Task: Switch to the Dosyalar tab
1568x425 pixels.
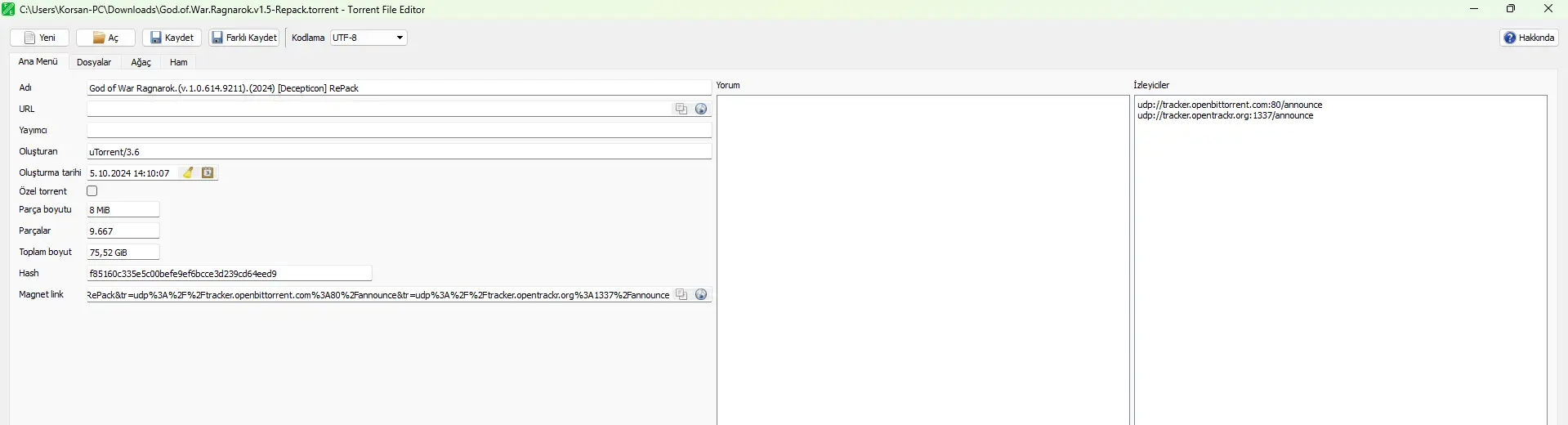Action: coord(94,62)
